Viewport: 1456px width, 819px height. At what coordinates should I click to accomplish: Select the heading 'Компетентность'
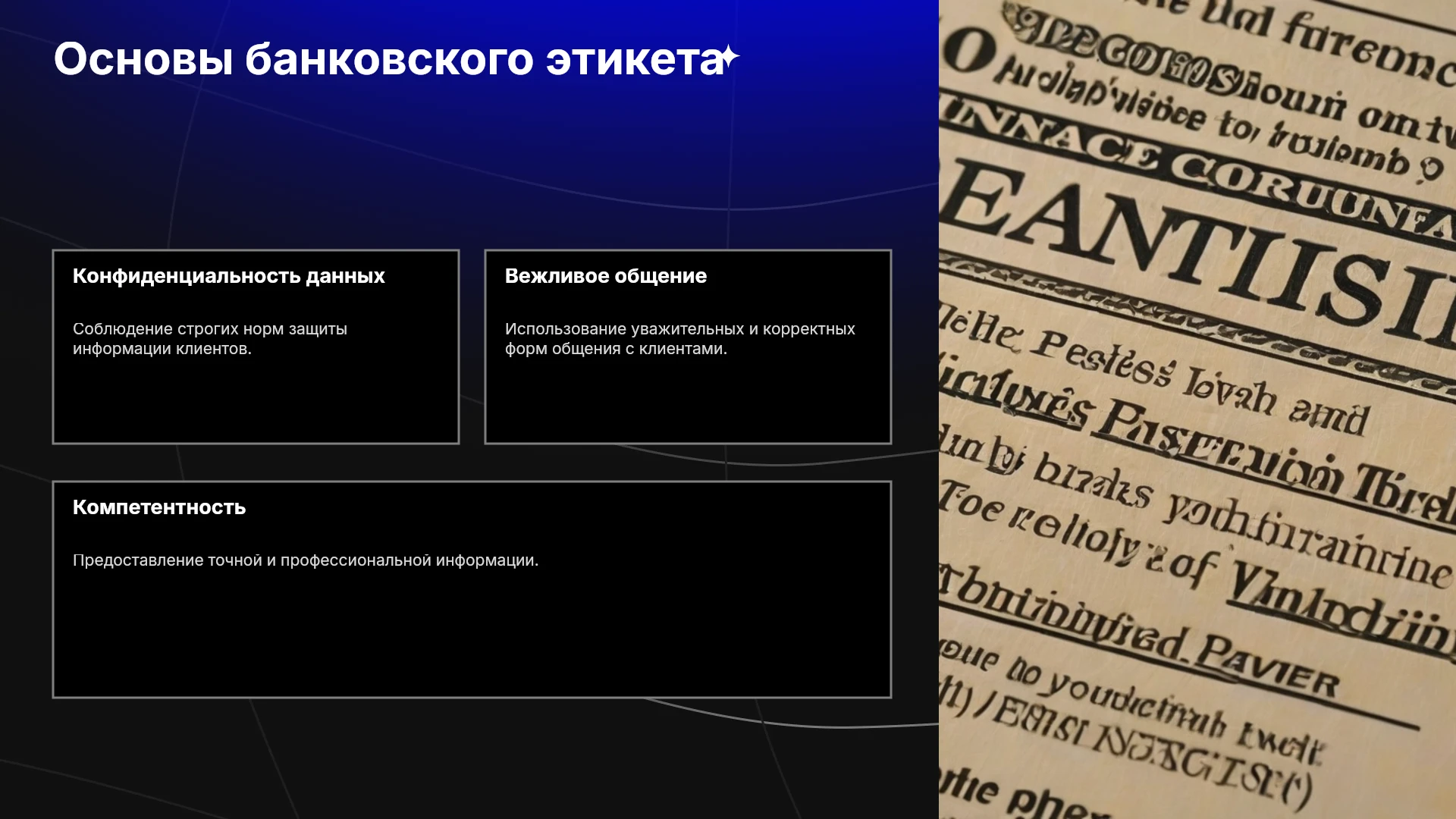click(159, 507)
